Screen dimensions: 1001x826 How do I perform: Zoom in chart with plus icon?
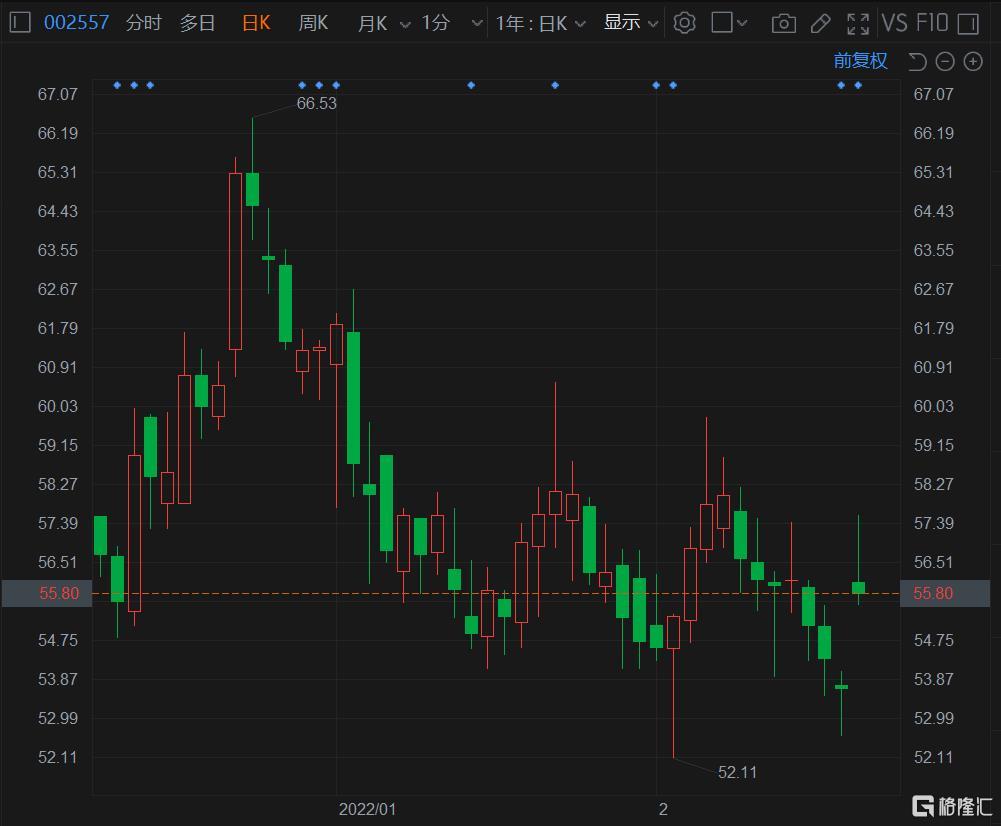point(973,62)
